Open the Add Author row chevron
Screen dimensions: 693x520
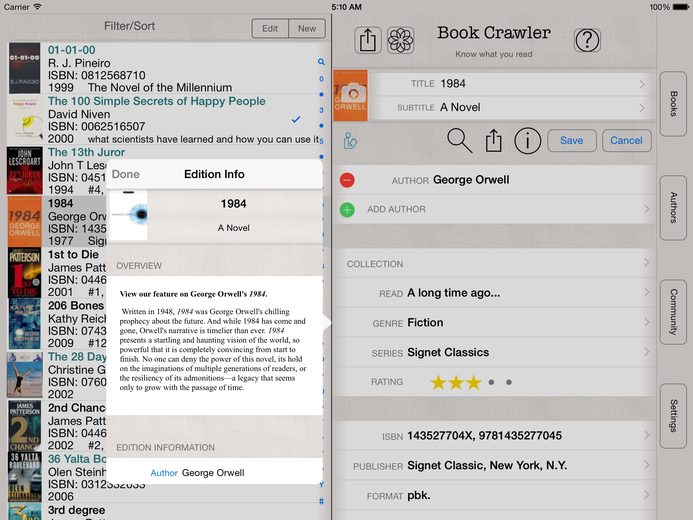point(647,209)
